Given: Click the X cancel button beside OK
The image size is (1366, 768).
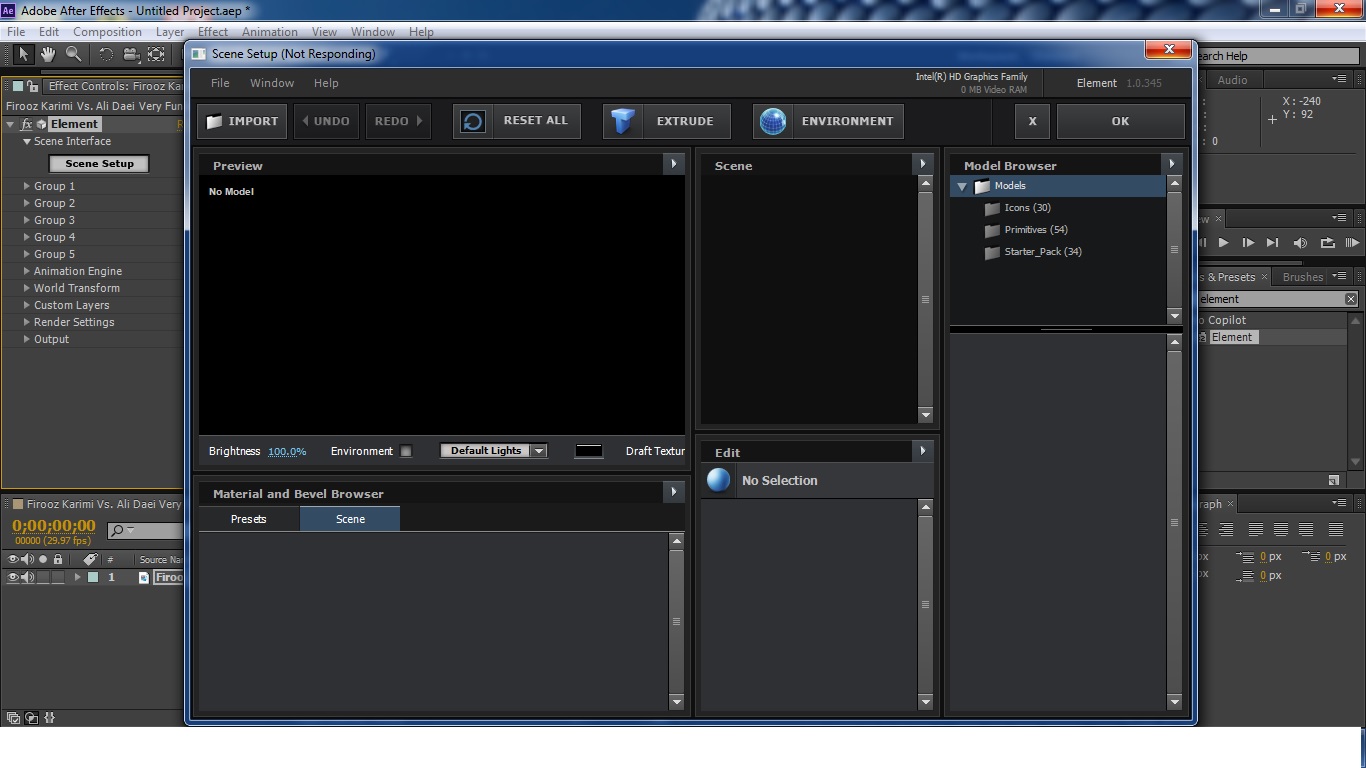Looking at the screenshot, I should [1032, 121].
